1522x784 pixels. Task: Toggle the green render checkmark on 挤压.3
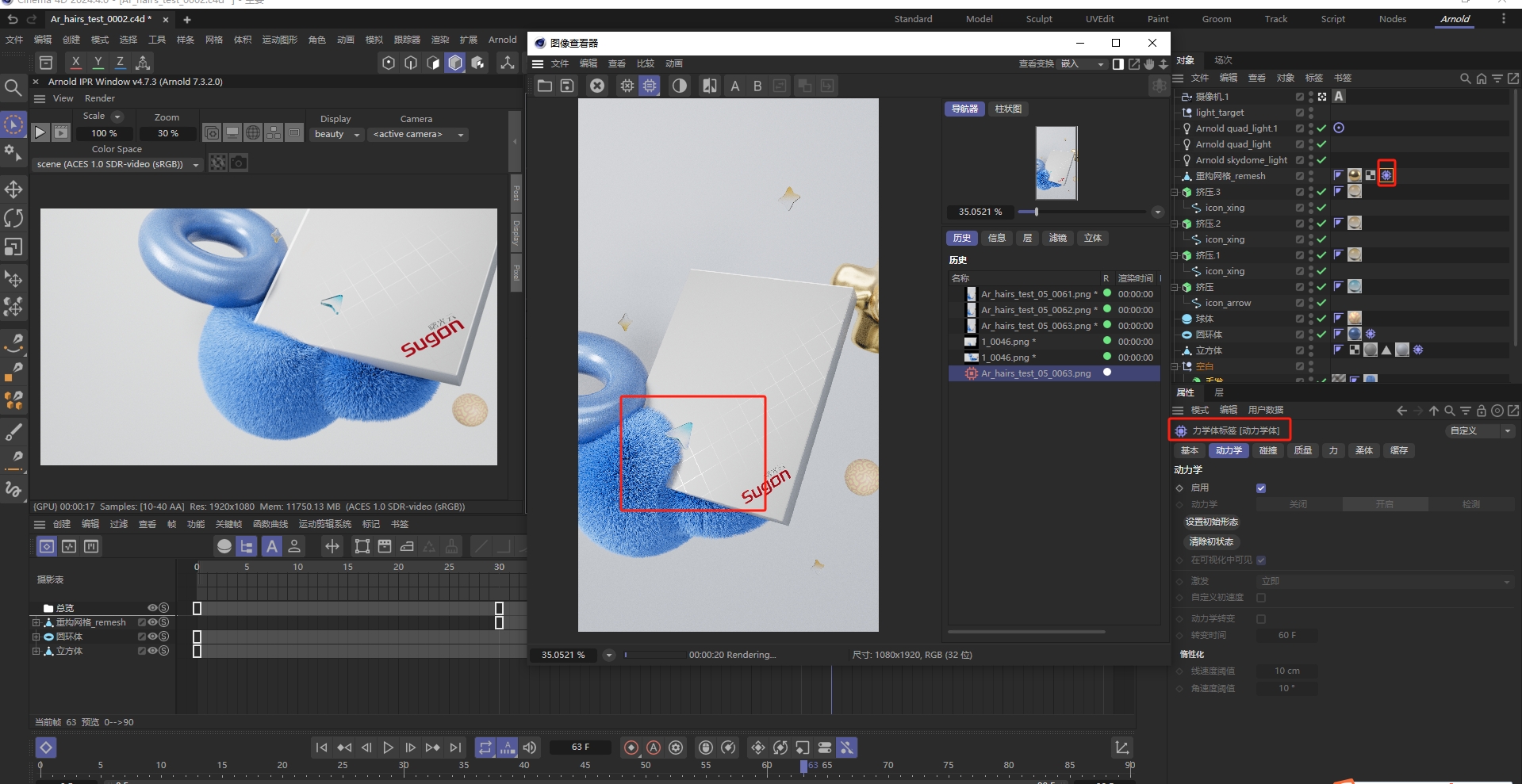1323,191
